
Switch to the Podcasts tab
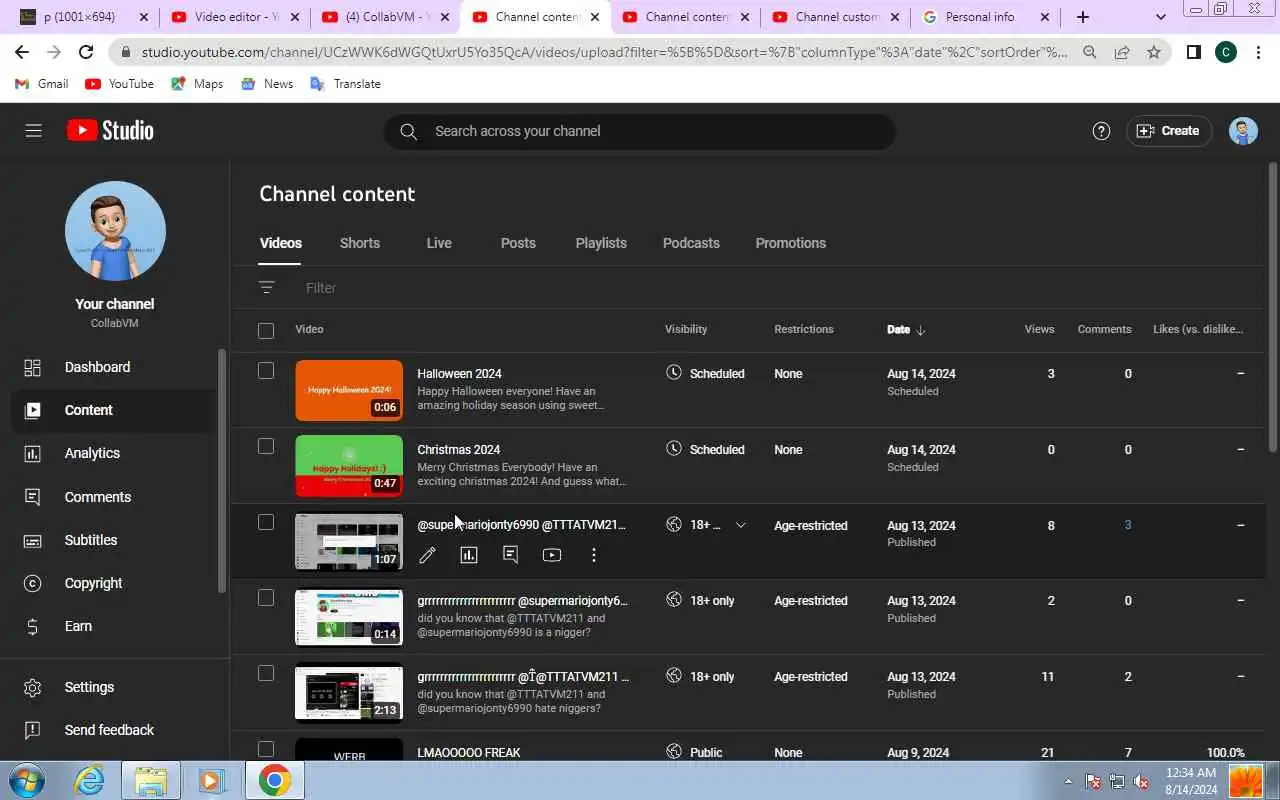(691, 243)
